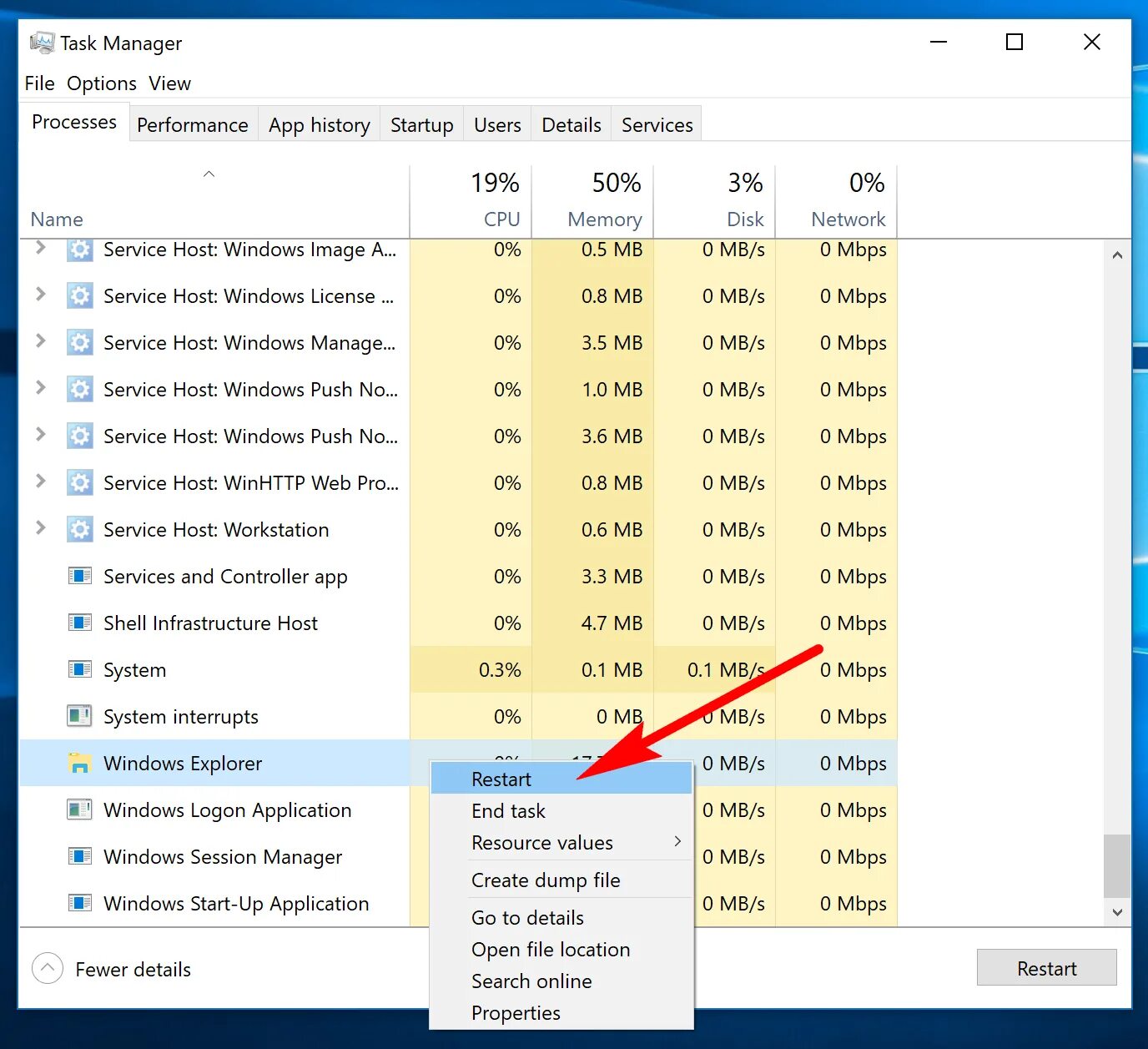
Task: Switch to the Services tab
Action: (x=657, y=124)
